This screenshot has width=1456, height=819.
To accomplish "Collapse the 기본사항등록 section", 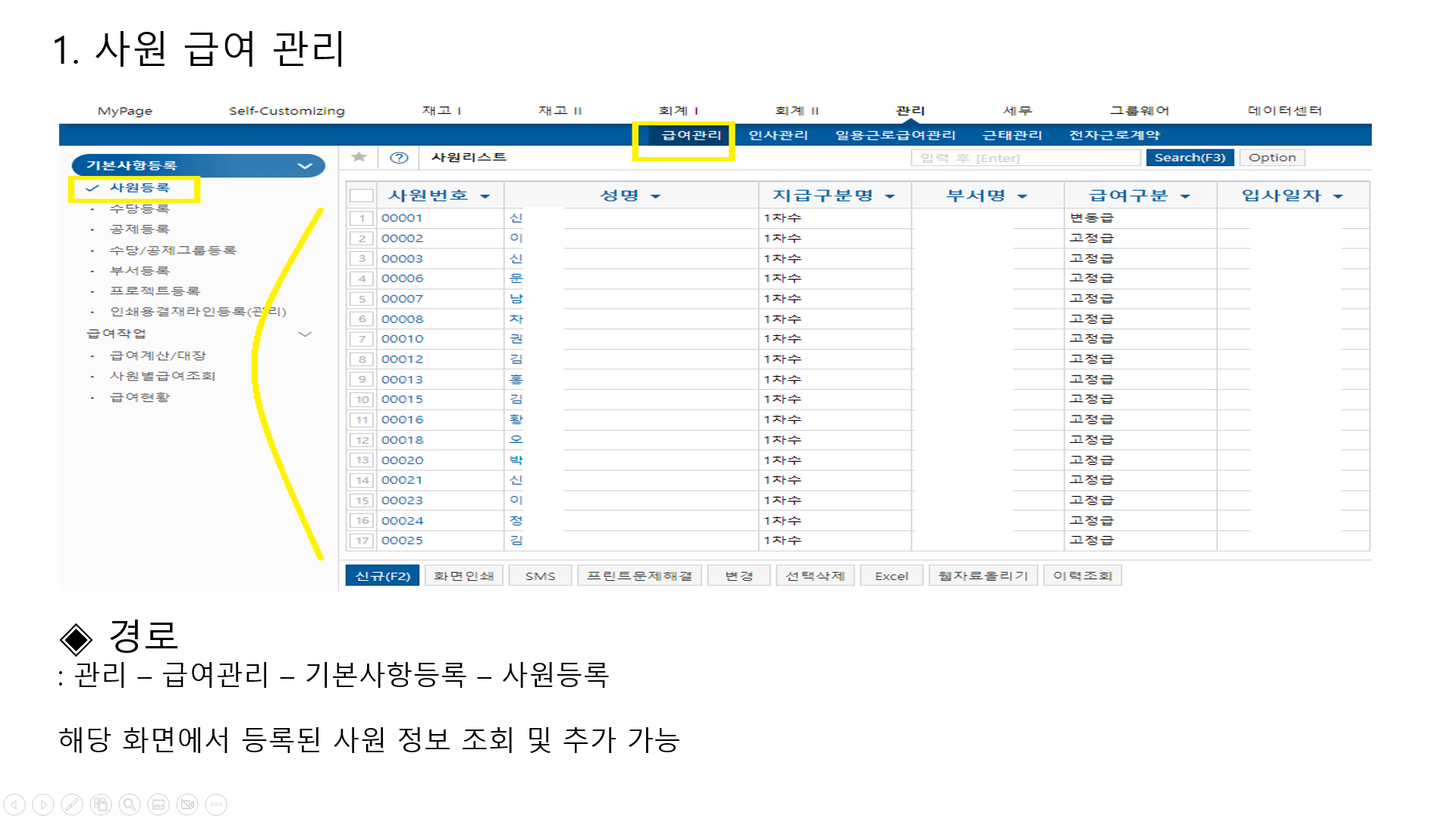I will [x=305, y=165].
